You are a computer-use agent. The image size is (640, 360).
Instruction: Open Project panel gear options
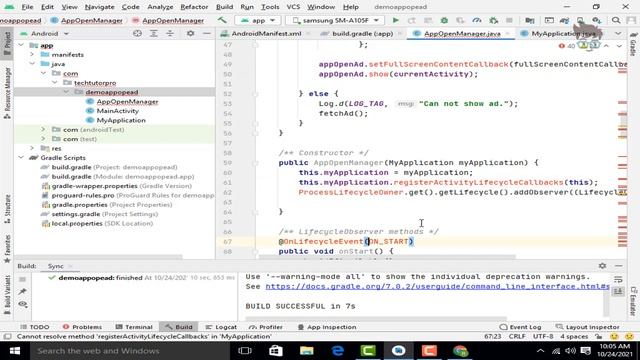[x=190, y=33]
